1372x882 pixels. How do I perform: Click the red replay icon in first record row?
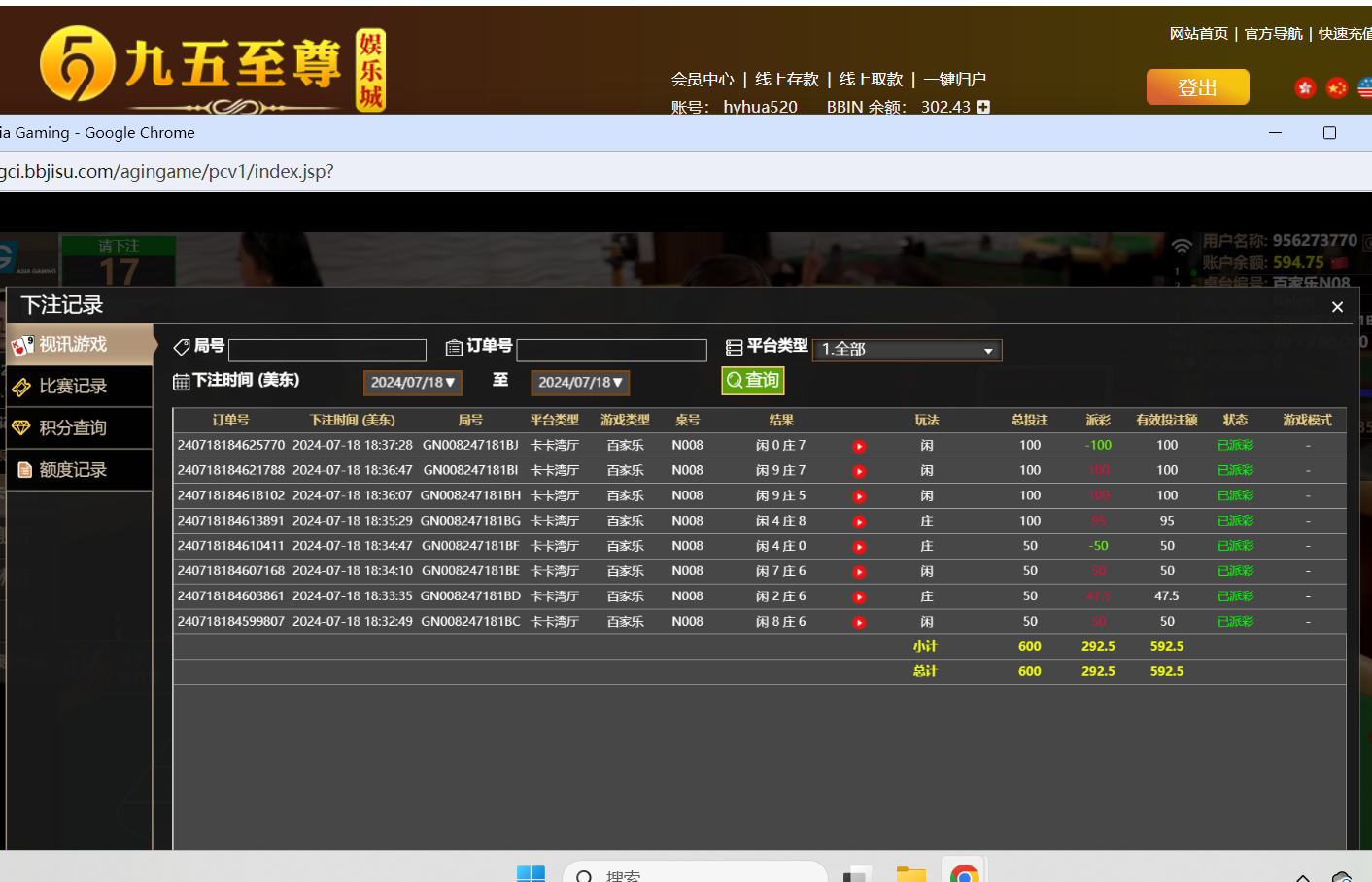click(859, 447)
